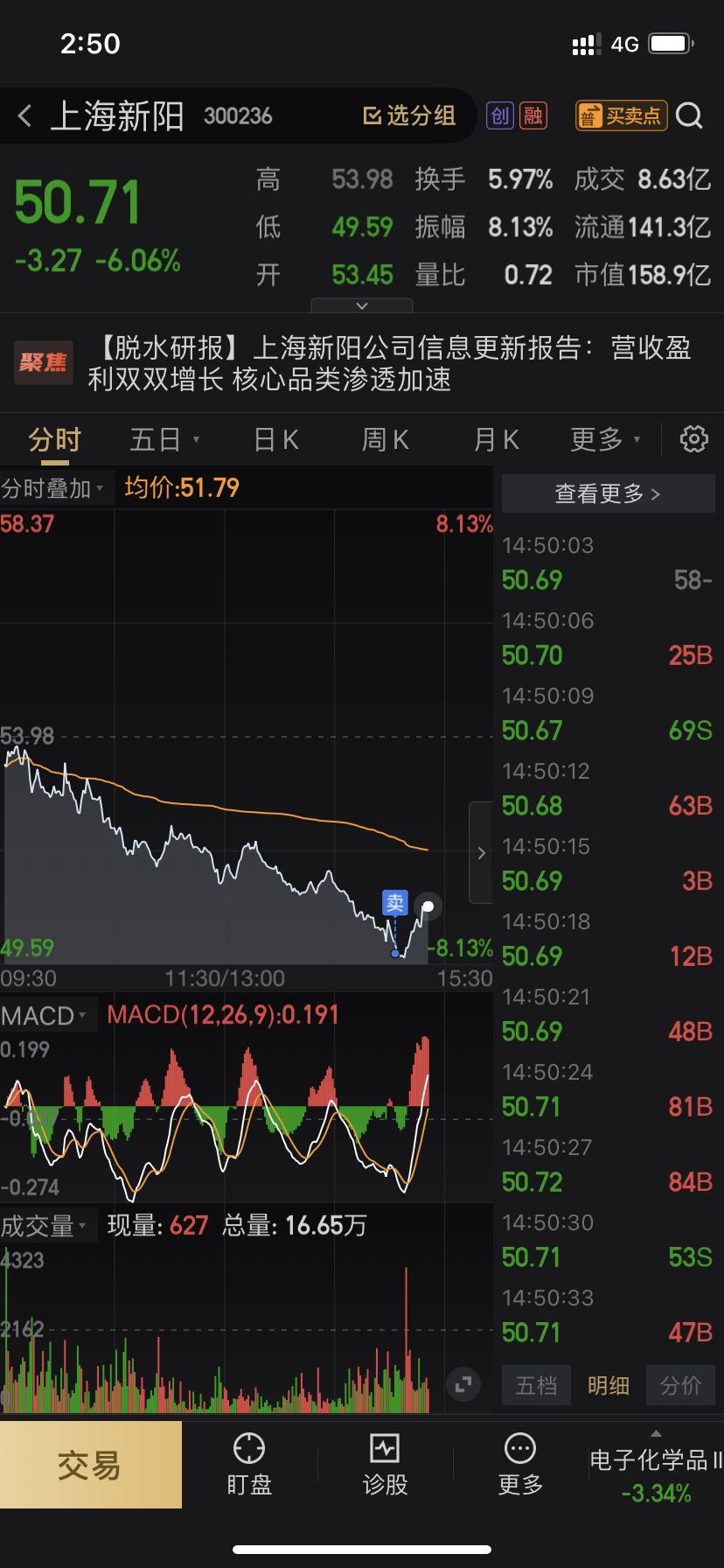The image size is (724, 1568).
Task: Tap the 卖 sell marker on chart
Action: (x=395, y=903)
